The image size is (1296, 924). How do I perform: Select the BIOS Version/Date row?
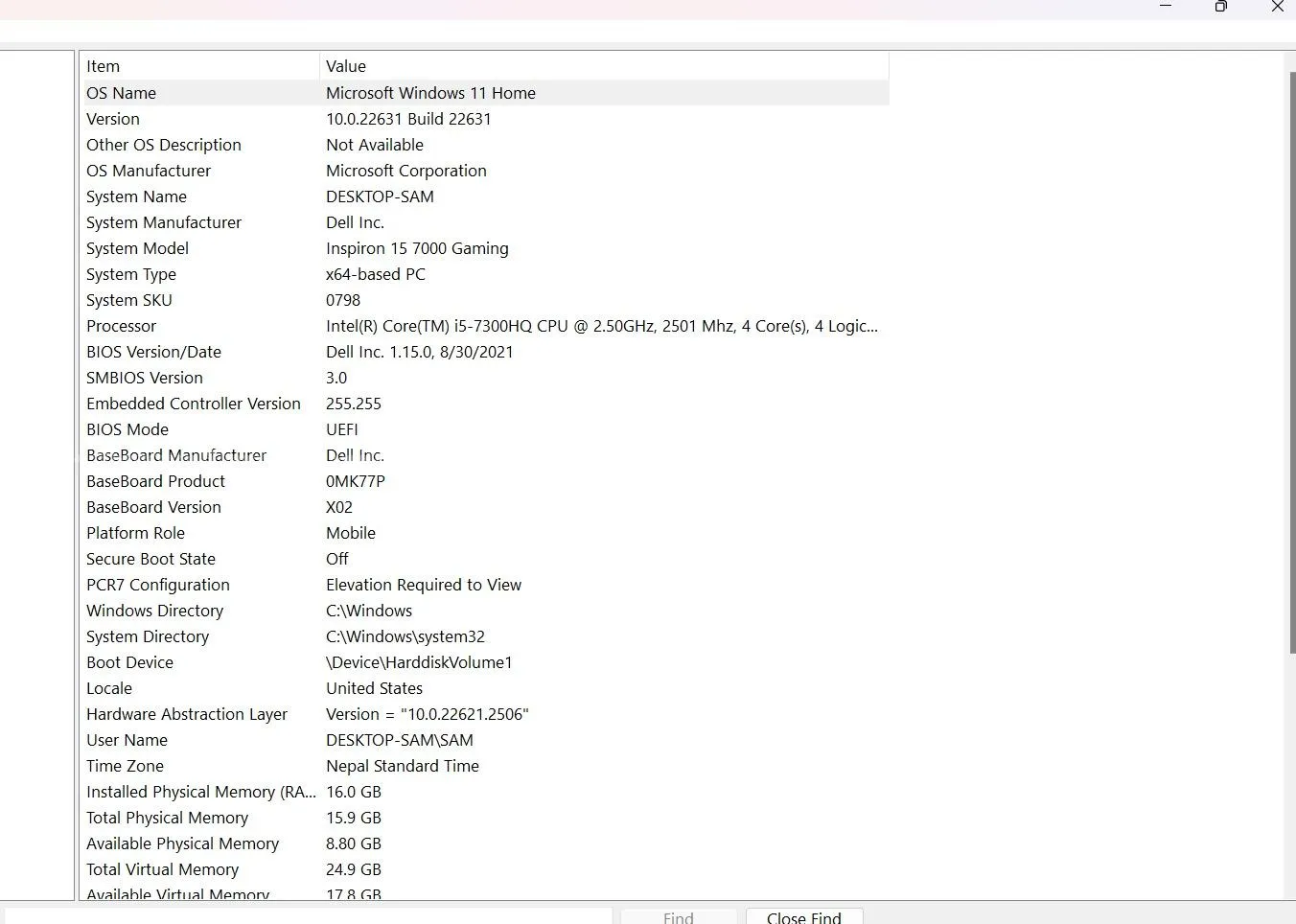pyautogui.click(x=153, y=352)
